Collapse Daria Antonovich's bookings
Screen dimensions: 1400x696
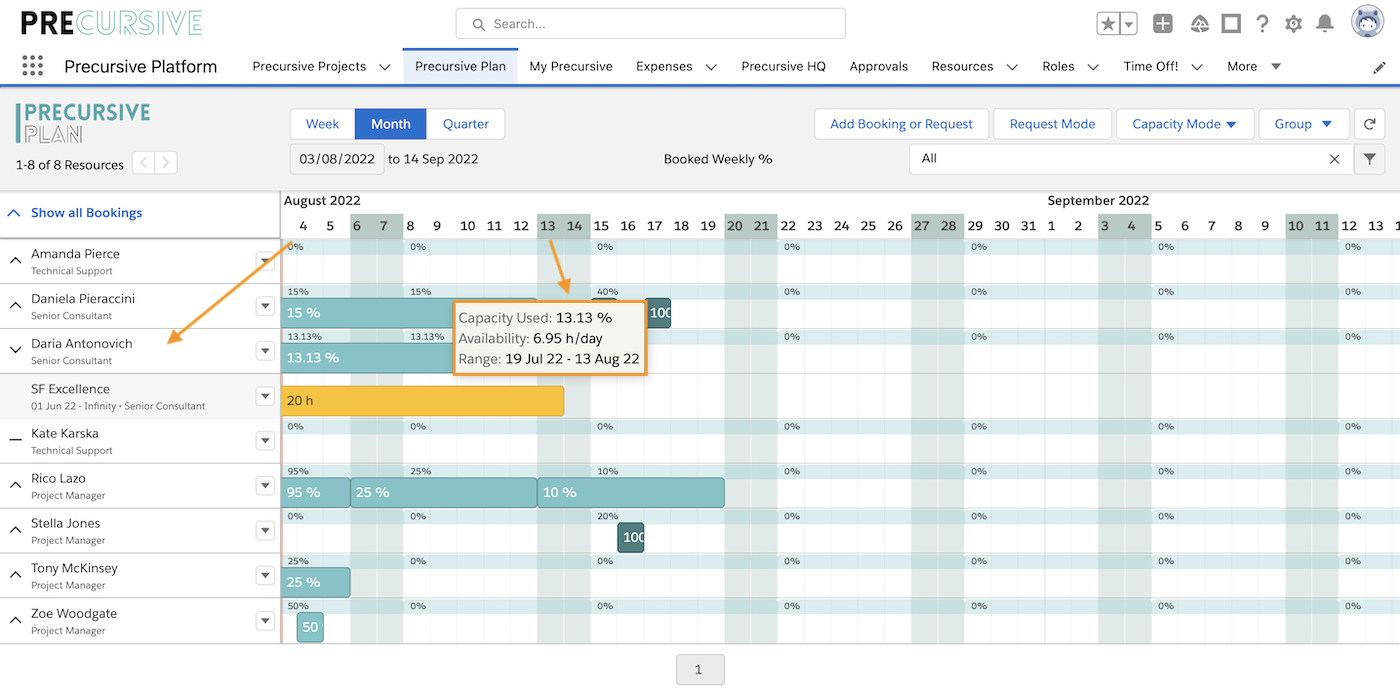pyautogui.click(x=15, y=350)
